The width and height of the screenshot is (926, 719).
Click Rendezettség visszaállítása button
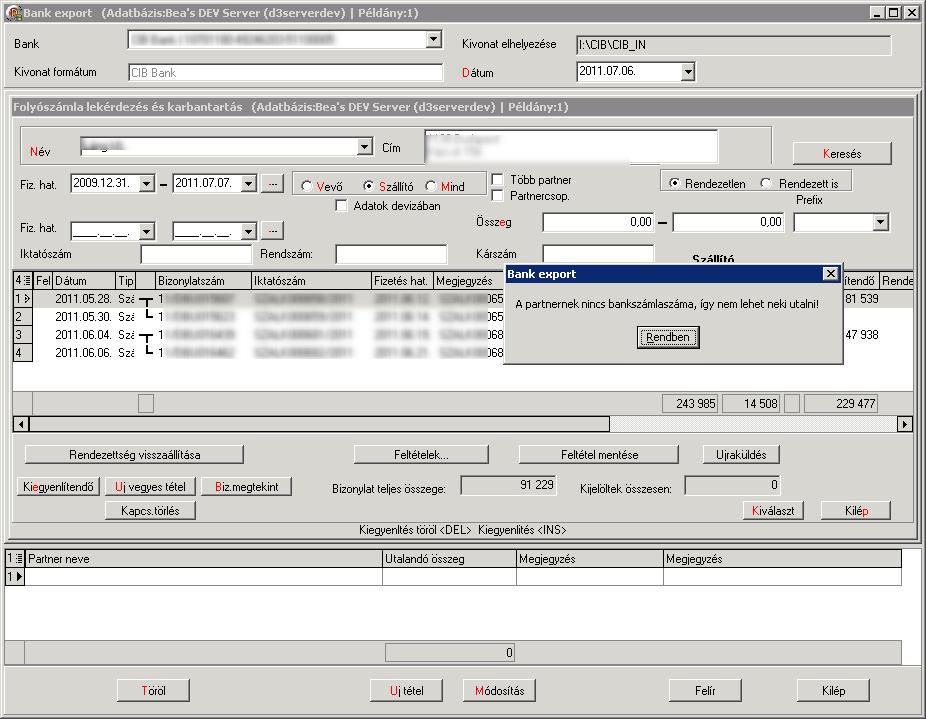[134, 454]
